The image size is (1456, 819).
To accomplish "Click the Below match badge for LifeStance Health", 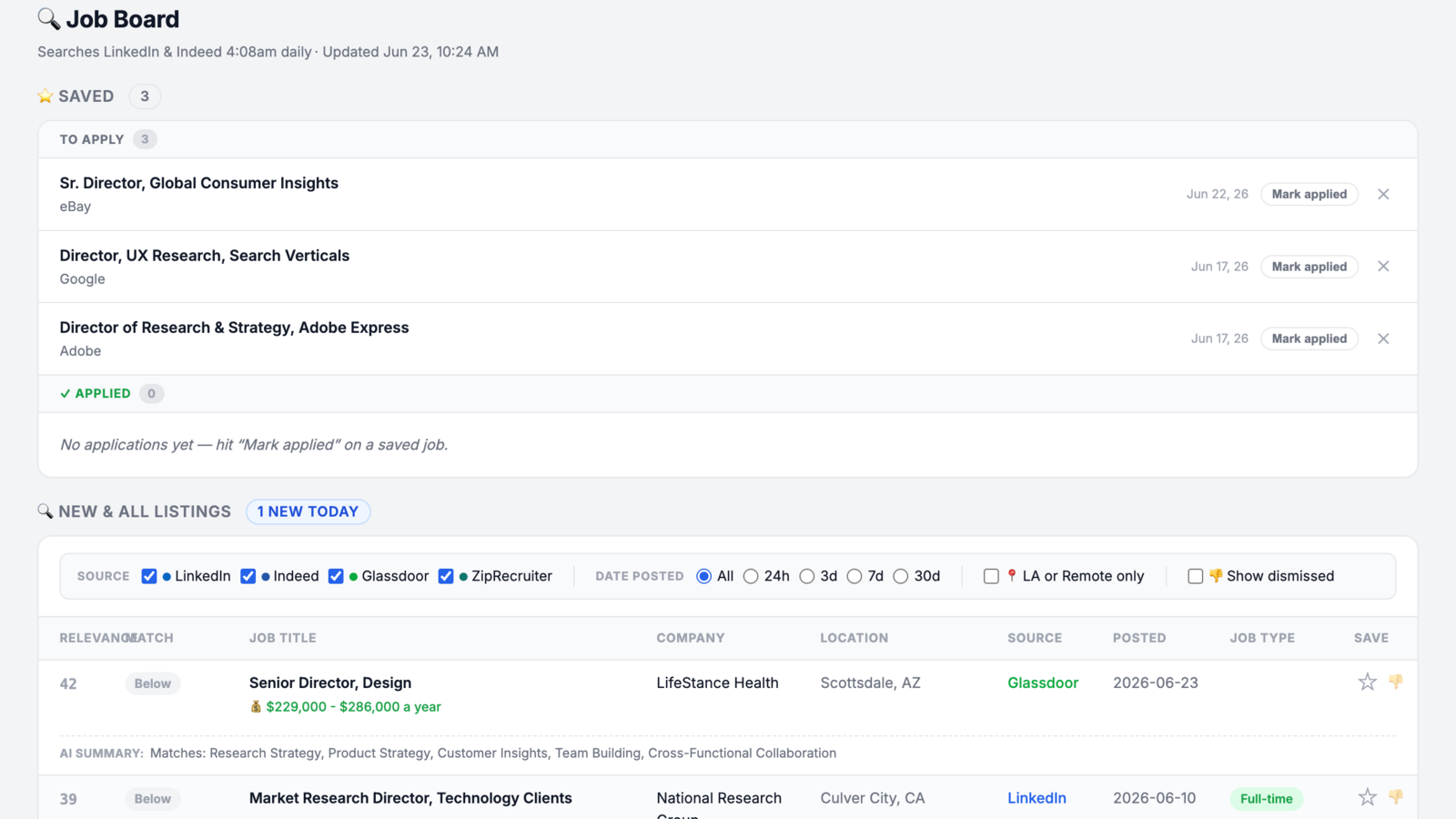I will [x=153, y=683].
